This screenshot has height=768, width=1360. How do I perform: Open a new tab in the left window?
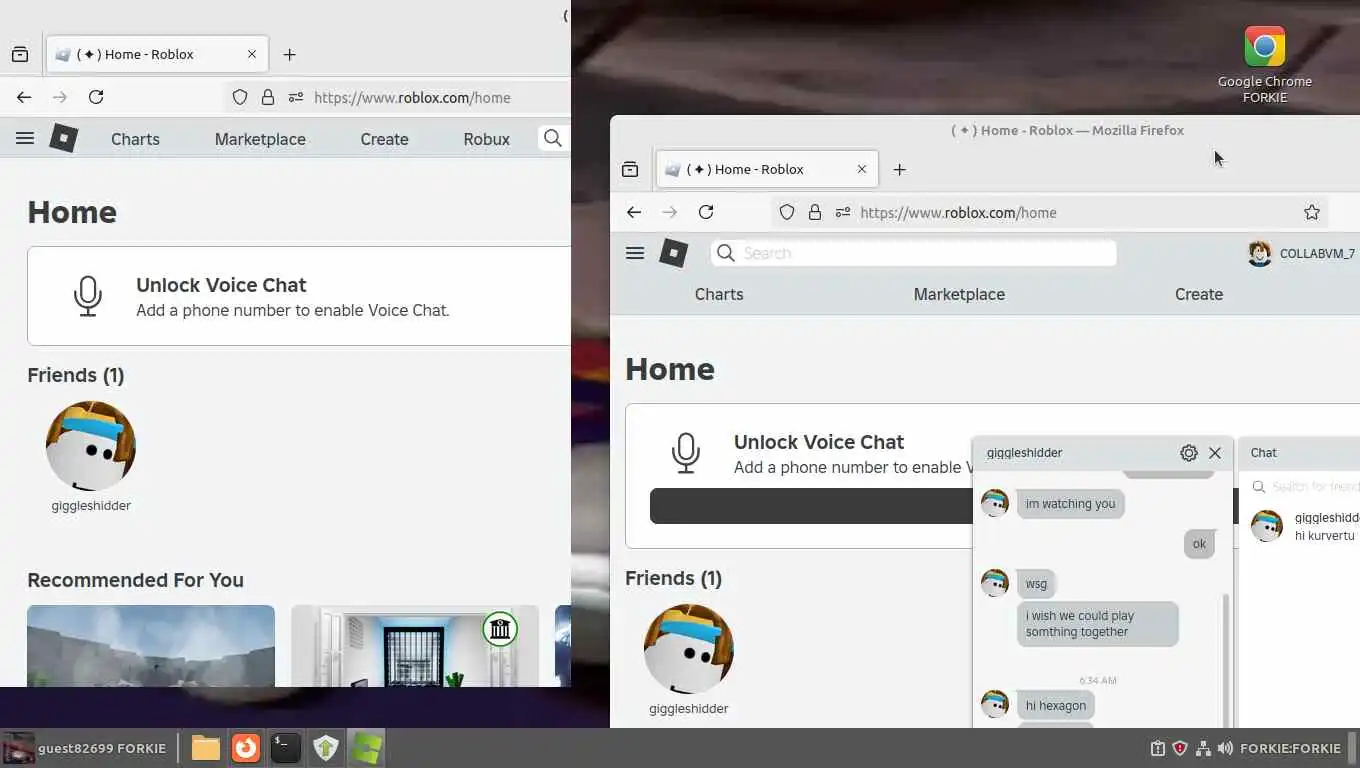coord(289,54)
